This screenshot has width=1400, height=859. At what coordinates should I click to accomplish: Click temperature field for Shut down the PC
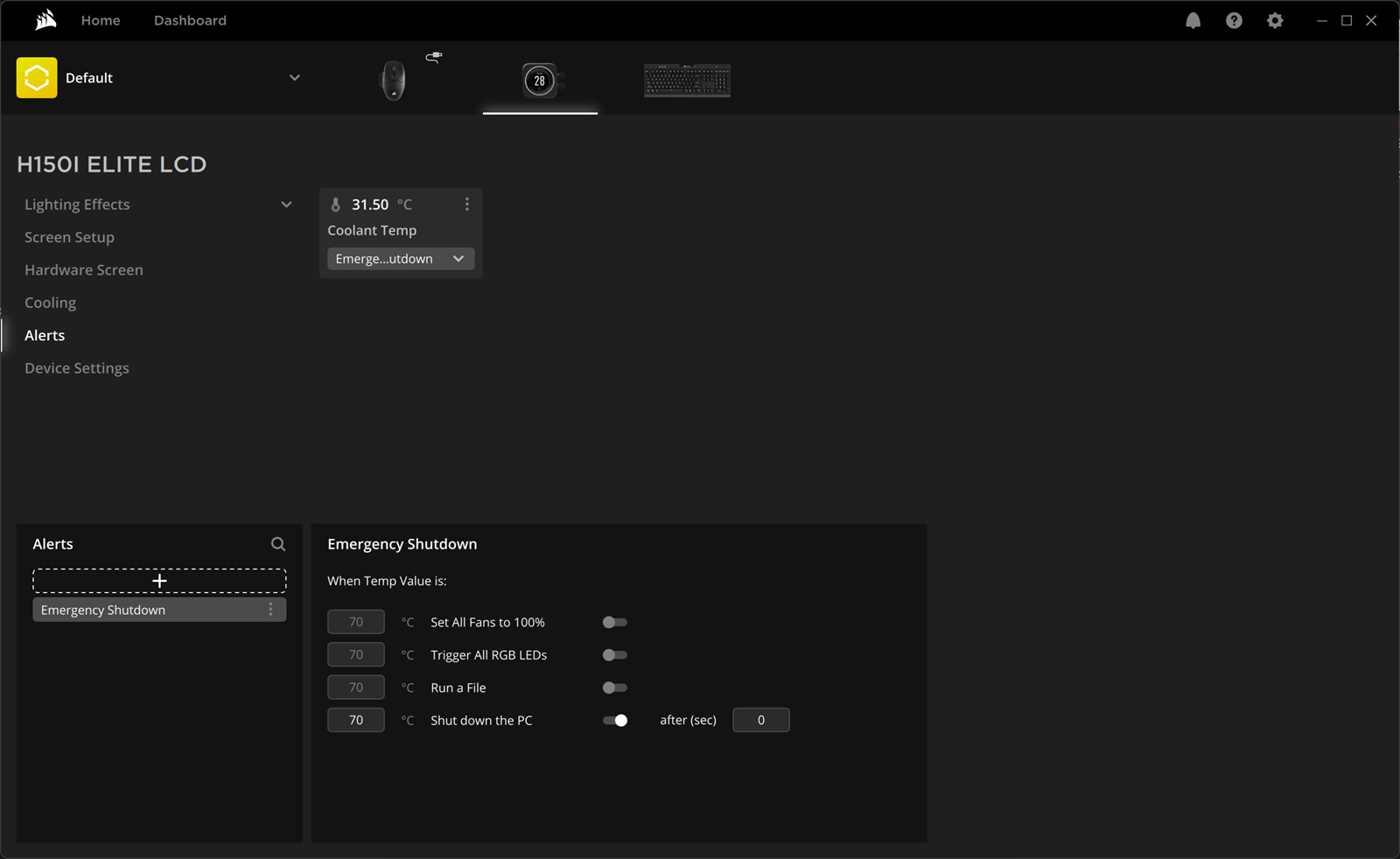coord(356,721)
